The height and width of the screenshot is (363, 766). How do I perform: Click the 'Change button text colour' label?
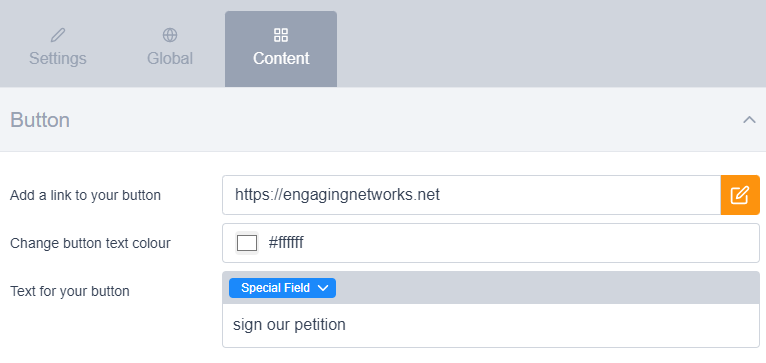click(x=90, y=243)
